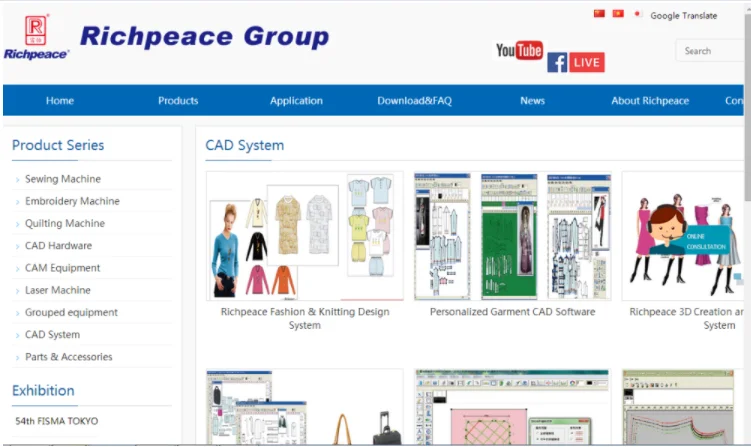This screenshot has width=751, height=447.
Task: Click the chevron beside Grouped equipment
Action: pyautogui.click(x=17, y=313)
